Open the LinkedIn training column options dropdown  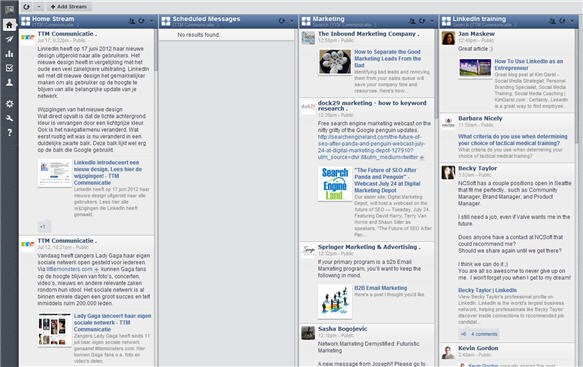pyautogui.click(x=572, y=21)
